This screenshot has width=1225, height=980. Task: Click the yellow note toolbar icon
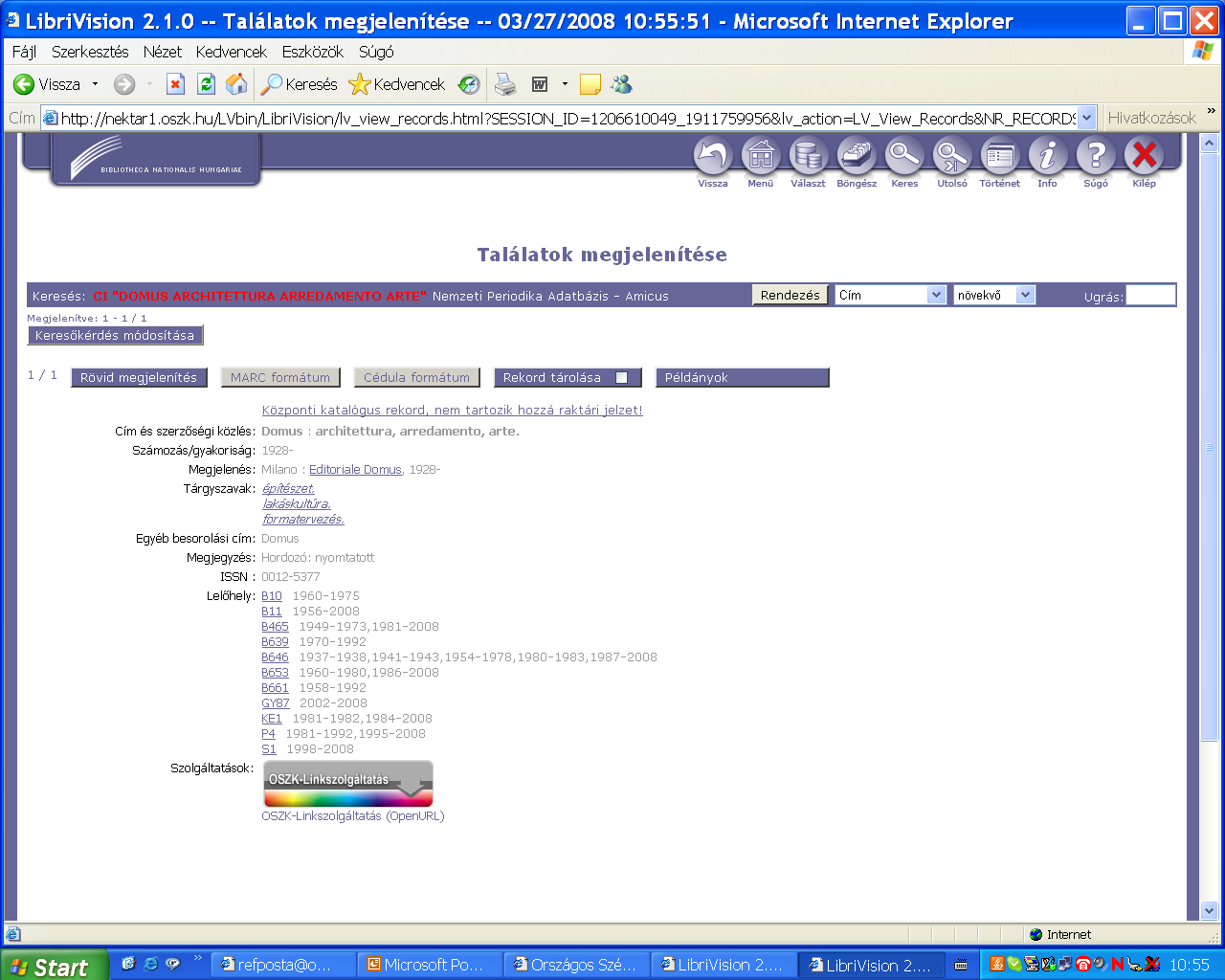pyautogui.click(x=590, y=84)
